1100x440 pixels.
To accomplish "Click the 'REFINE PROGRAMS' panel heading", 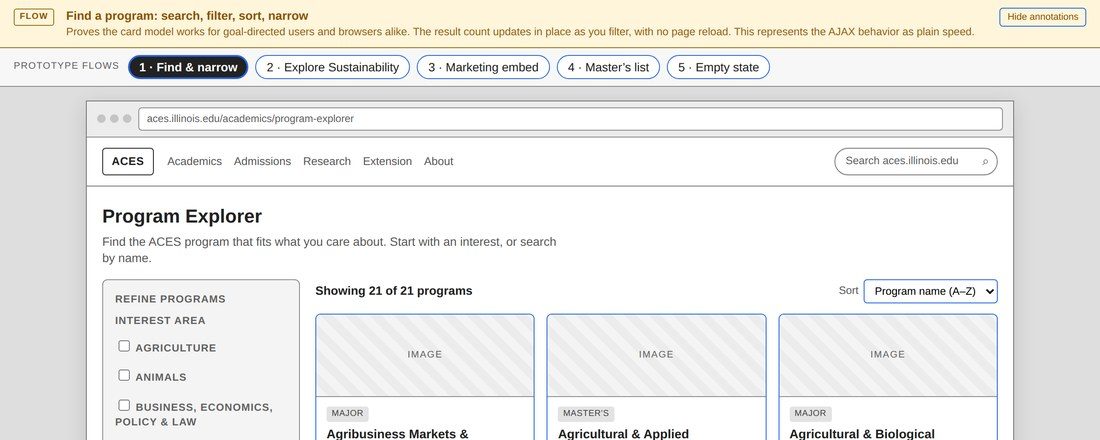I will [170, 299].
